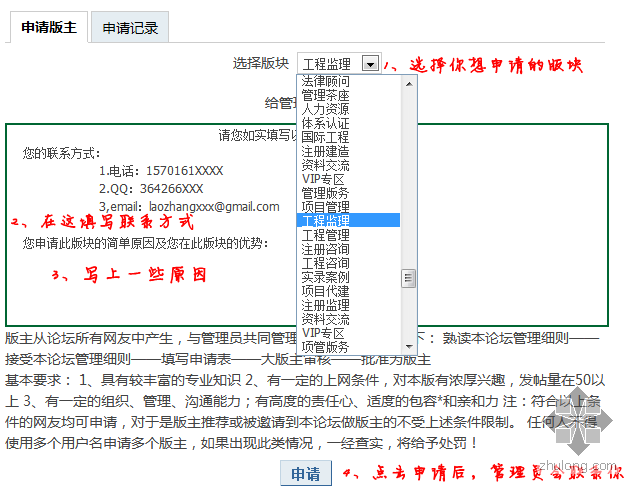639x494 pixels.
Task: Select 人力资源 option in the list
Action: (325, 108)
